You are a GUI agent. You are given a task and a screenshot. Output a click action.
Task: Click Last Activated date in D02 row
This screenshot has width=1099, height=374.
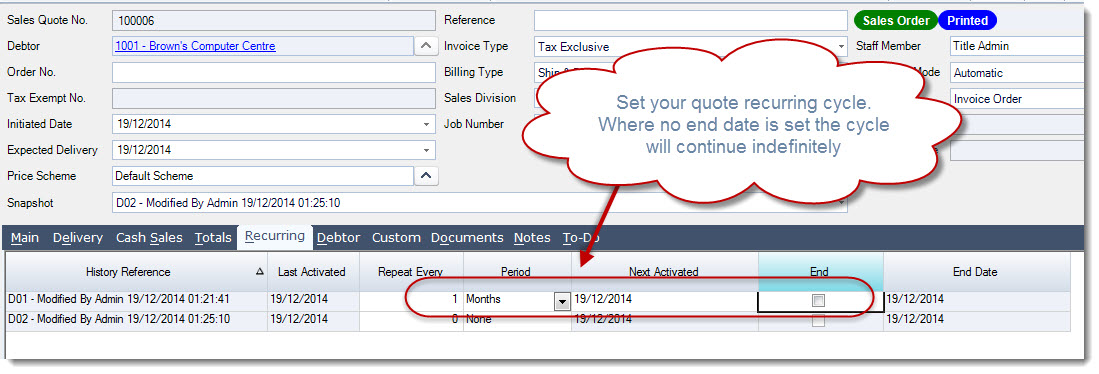(x=313, y=320)
